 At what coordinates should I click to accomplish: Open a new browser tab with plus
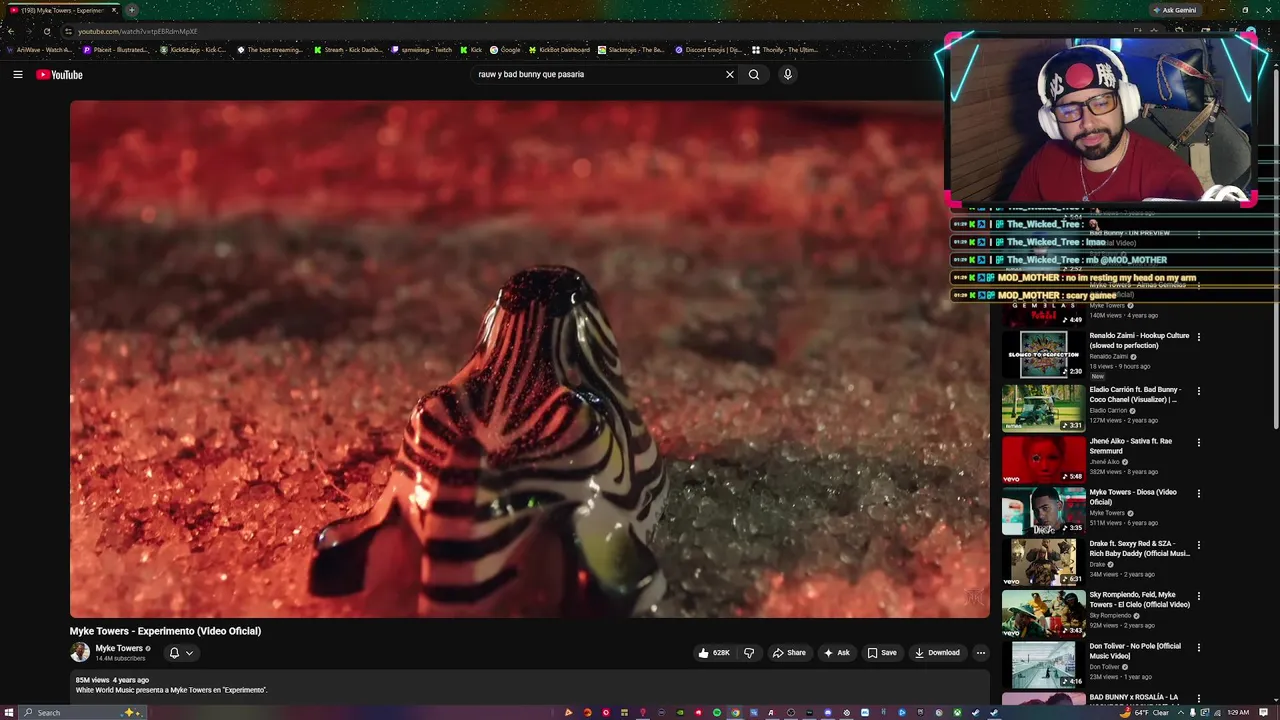pos(131,10)
